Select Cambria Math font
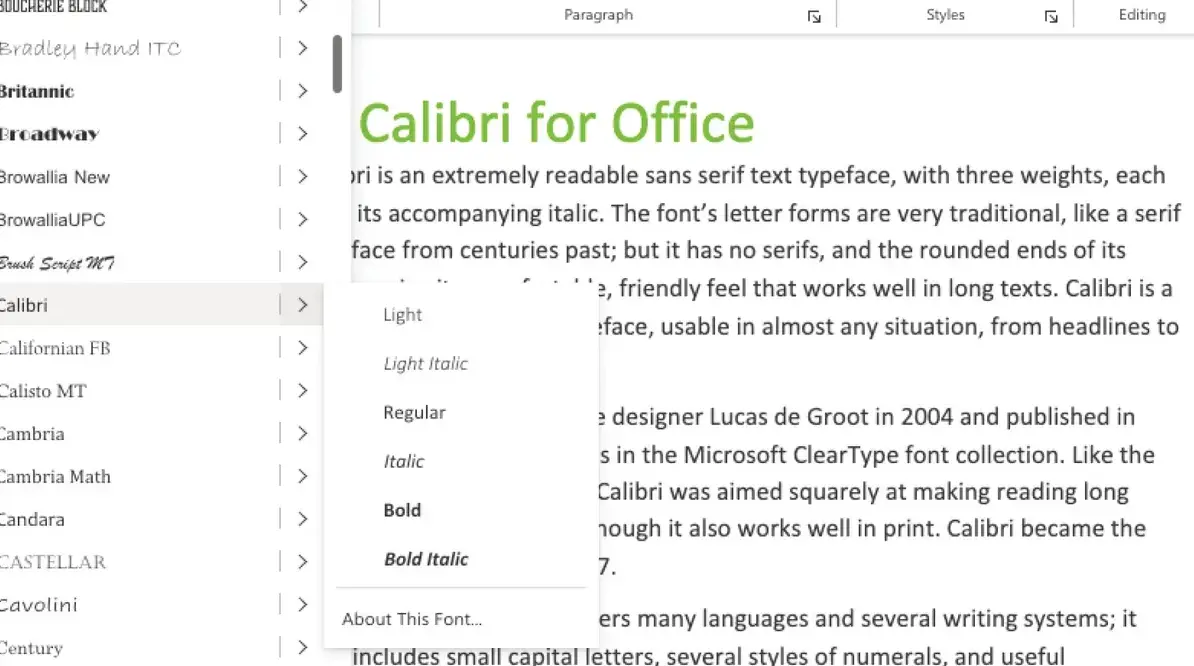The height and width of the screenshot is (666, 1194). point(55,476)
